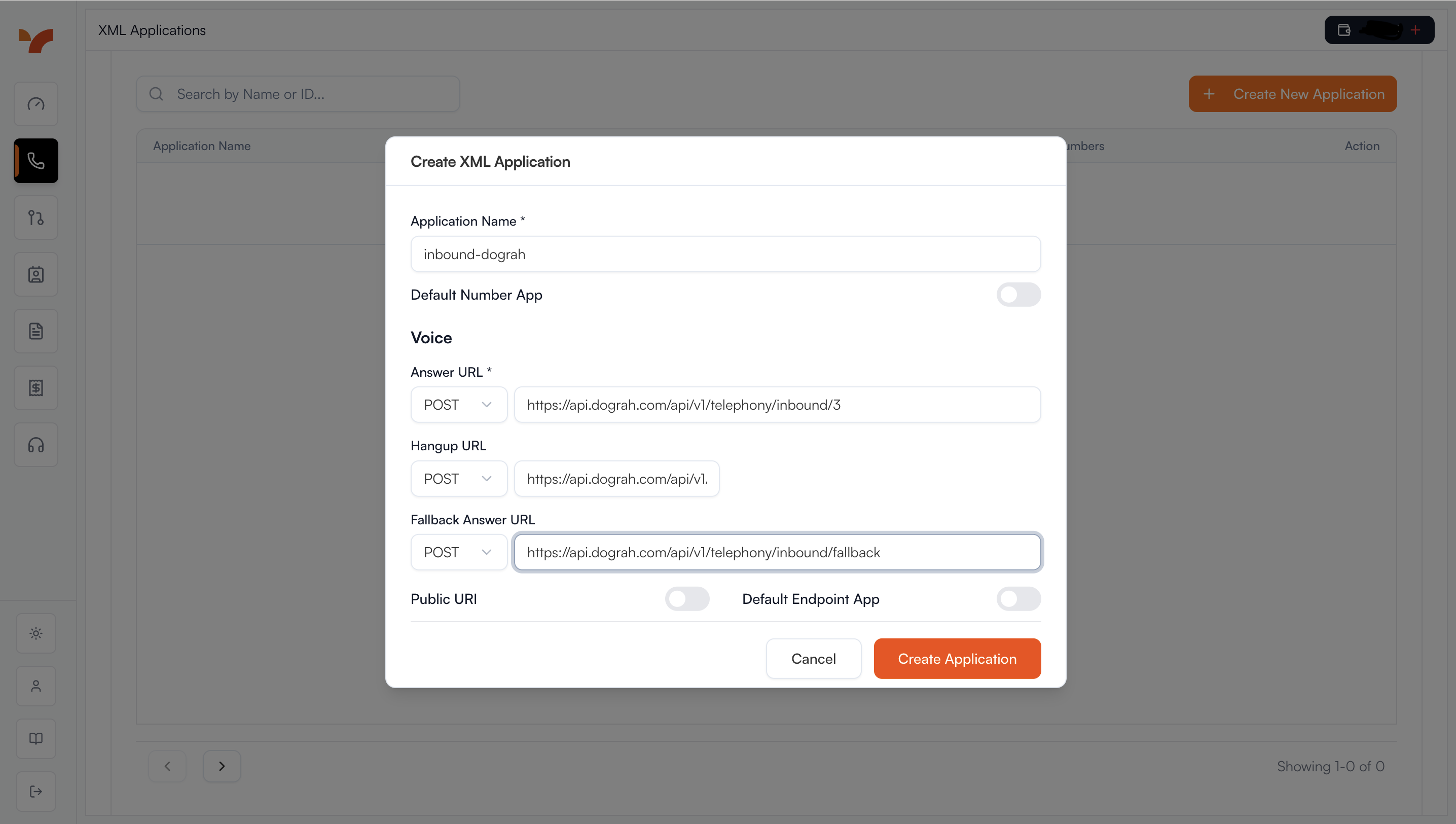Open the Fallback Answer URL method dropdown
This screenshot has width=1456, height=824.
(458, 552)
